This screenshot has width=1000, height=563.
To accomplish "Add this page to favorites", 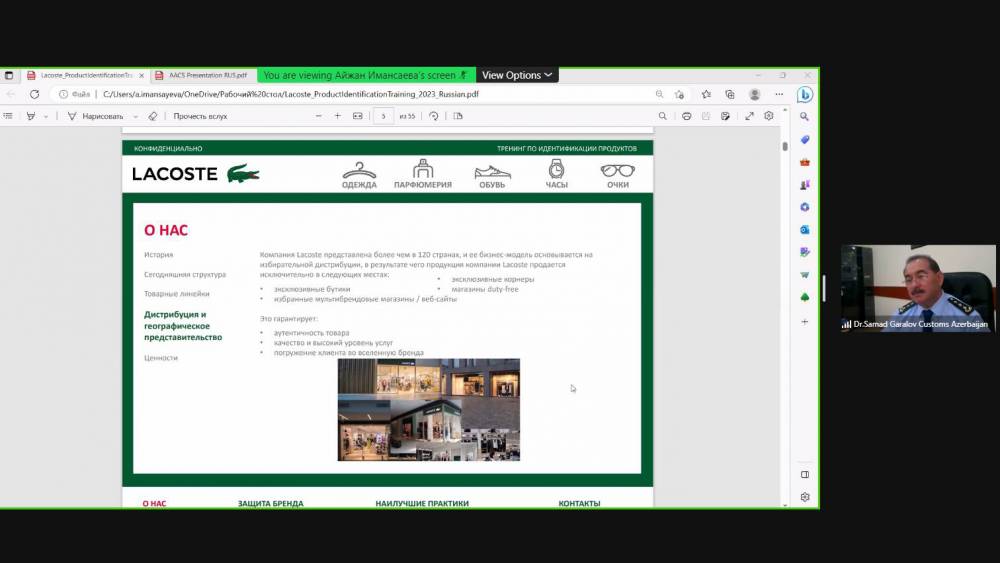I will tap(680, 94).
